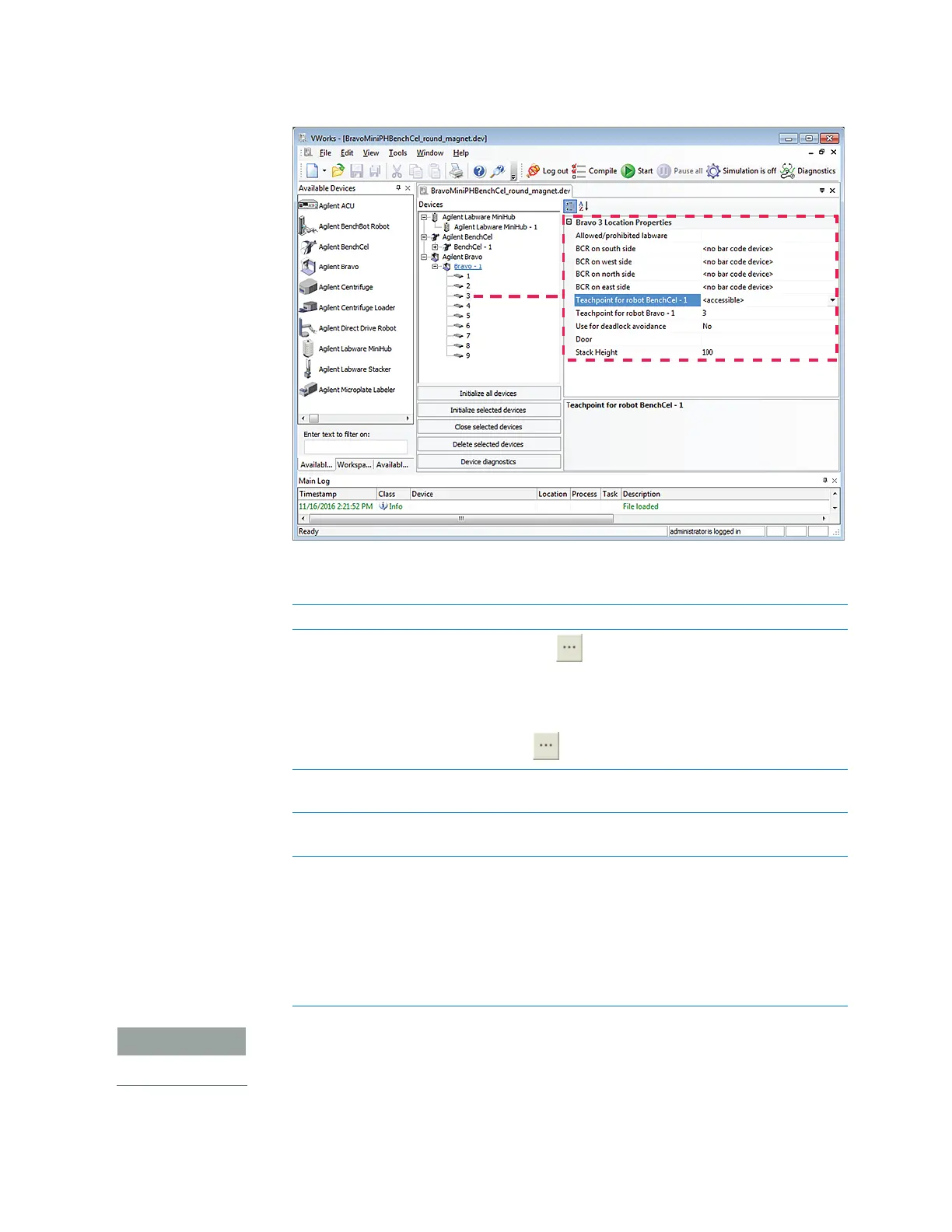Click the Available Devices horizontal scrollbar

coord(355,418)
